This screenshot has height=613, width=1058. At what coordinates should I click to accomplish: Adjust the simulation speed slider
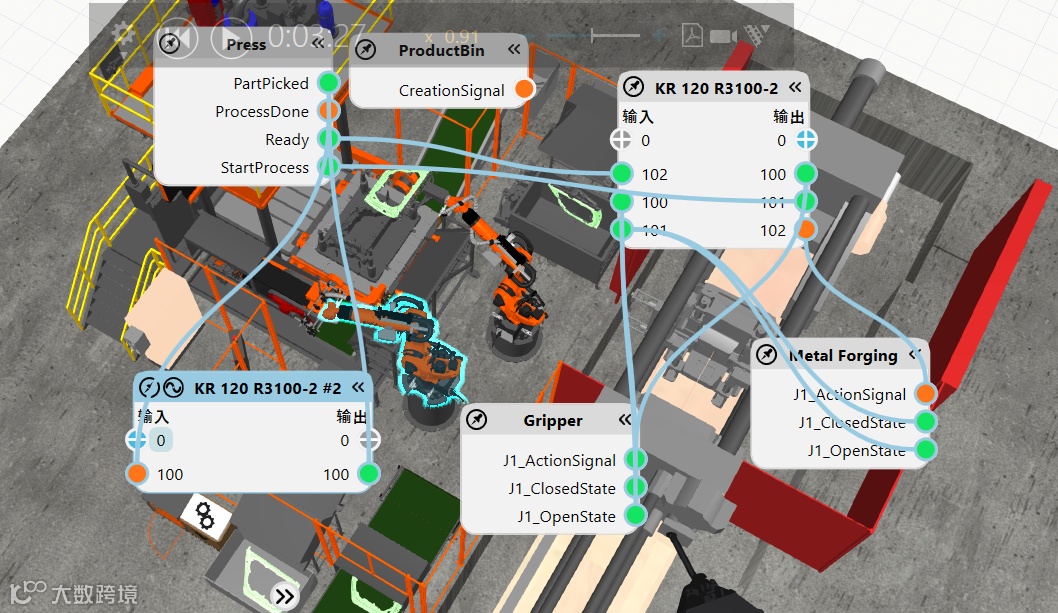pyautogui.click(x=592, y=35)
